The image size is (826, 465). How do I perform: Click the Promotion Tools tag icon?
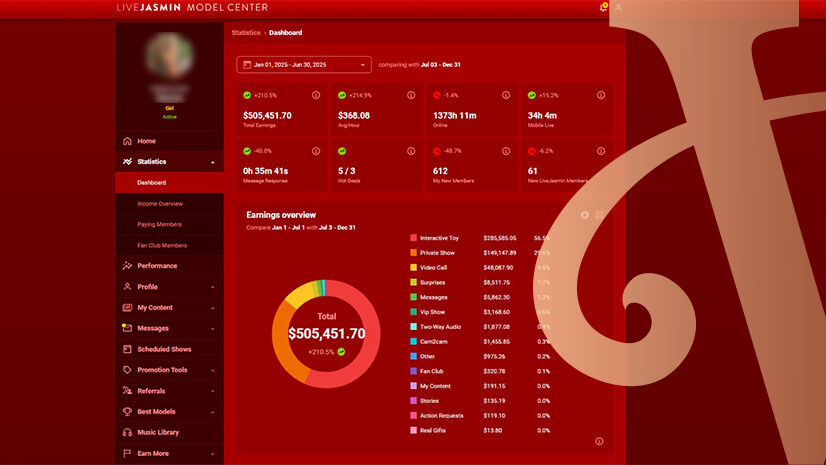pos(127,370)
